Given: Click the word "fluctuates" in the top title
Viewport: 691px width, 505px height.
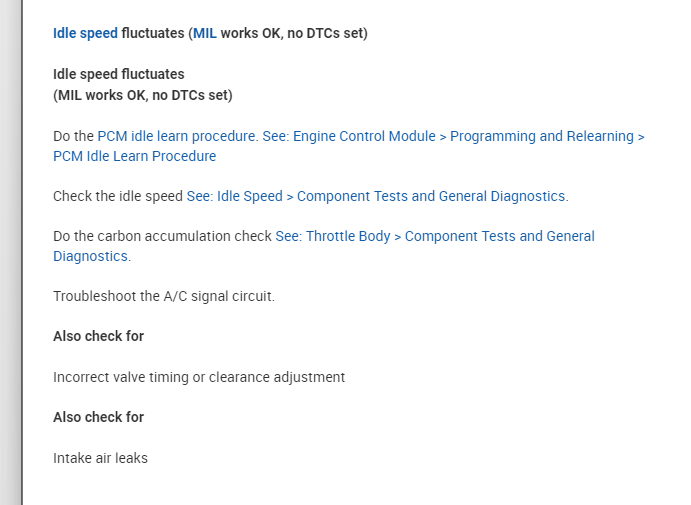Looking at the screenshot, I should coord(152,33).
